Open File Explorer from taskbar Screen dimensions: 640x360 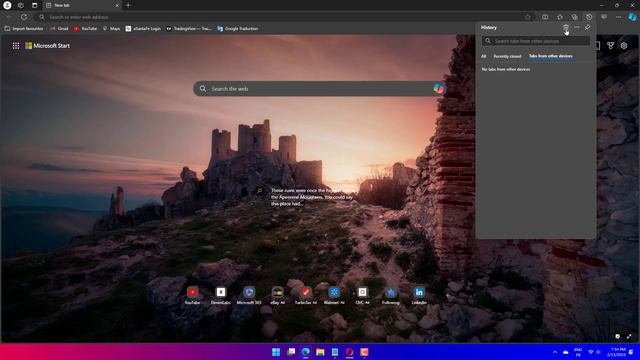coord(320,352)
